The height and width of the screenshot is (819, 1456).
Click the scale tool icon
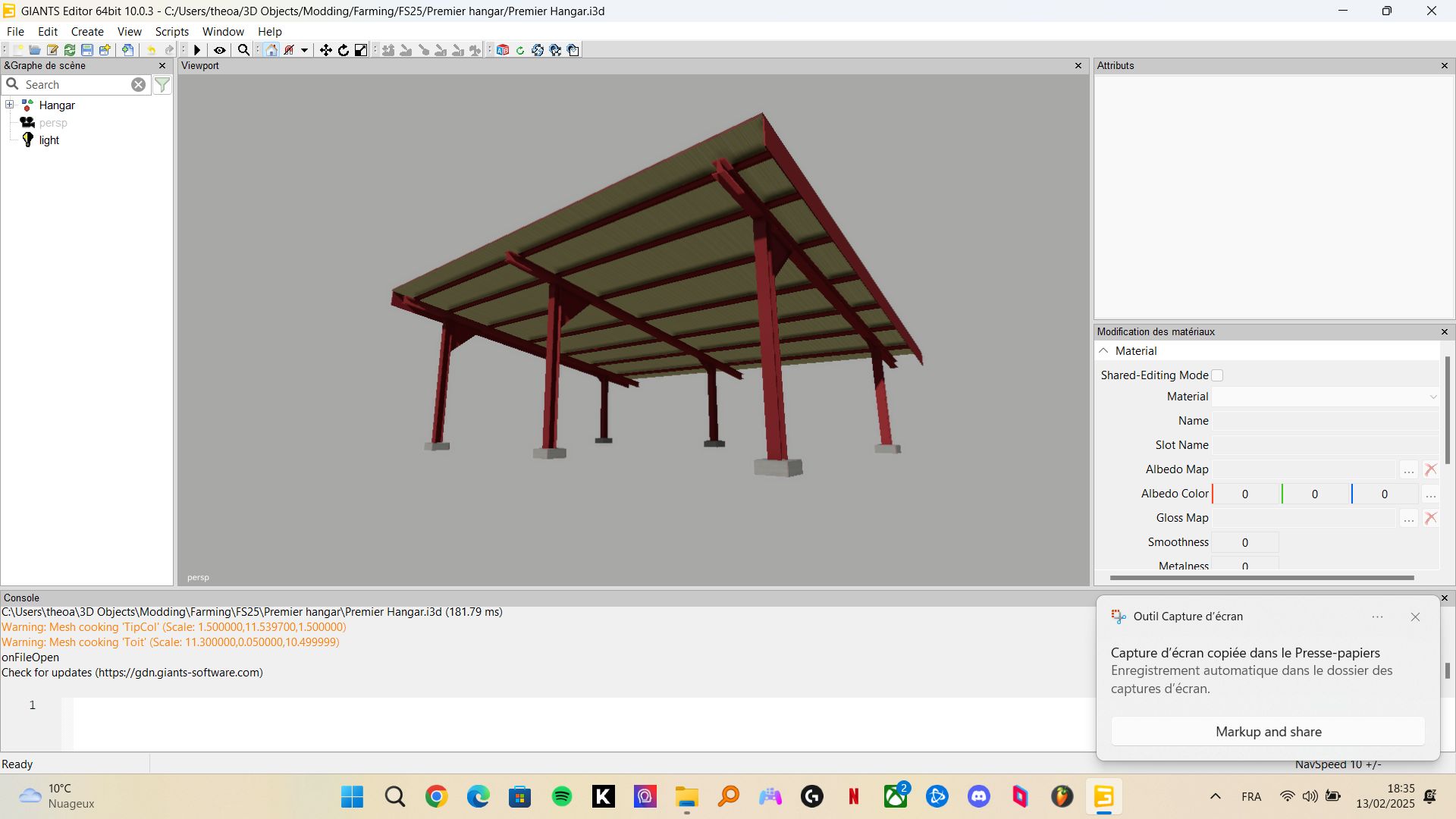click(362, 49)
